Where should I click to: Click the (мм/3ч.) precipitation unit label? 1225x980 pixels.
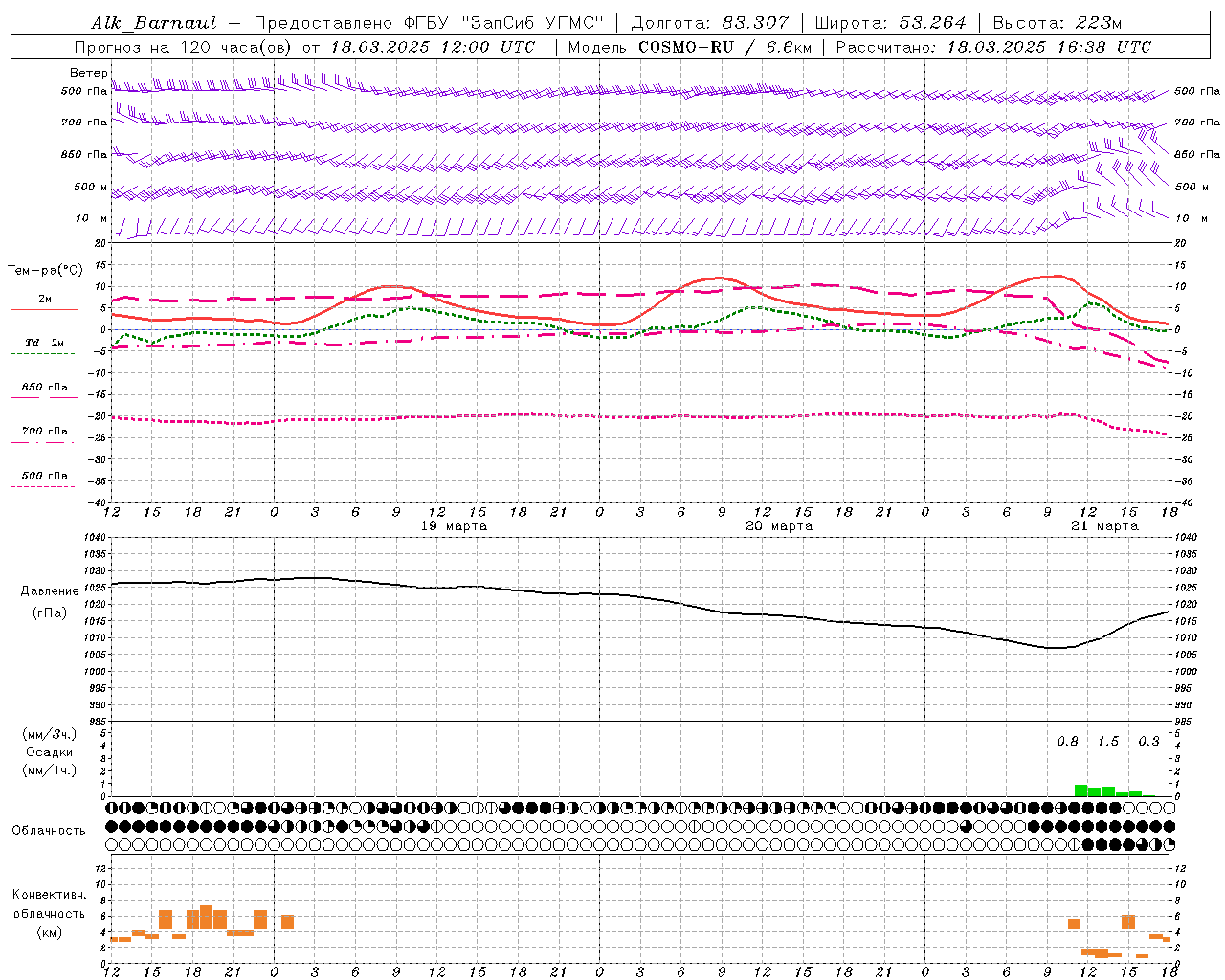click(50, 734)
